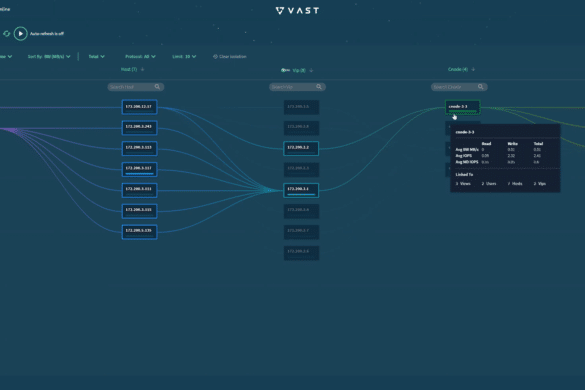Click the sort arrow next to Host
The image size is (585, 390).
(x=143, y=69)
